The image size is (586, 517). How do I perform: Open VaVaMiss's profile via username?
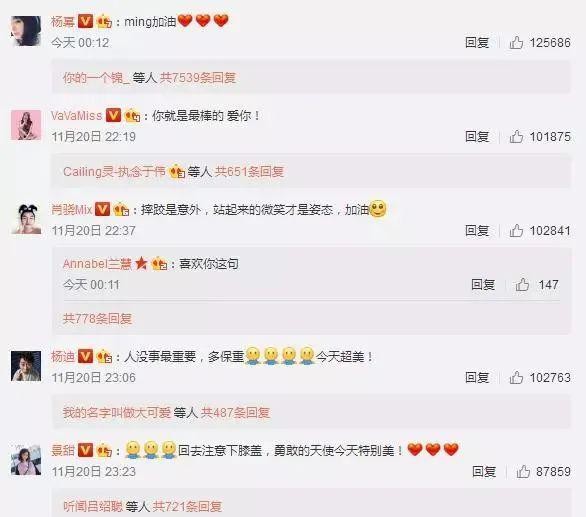[77, 116]
